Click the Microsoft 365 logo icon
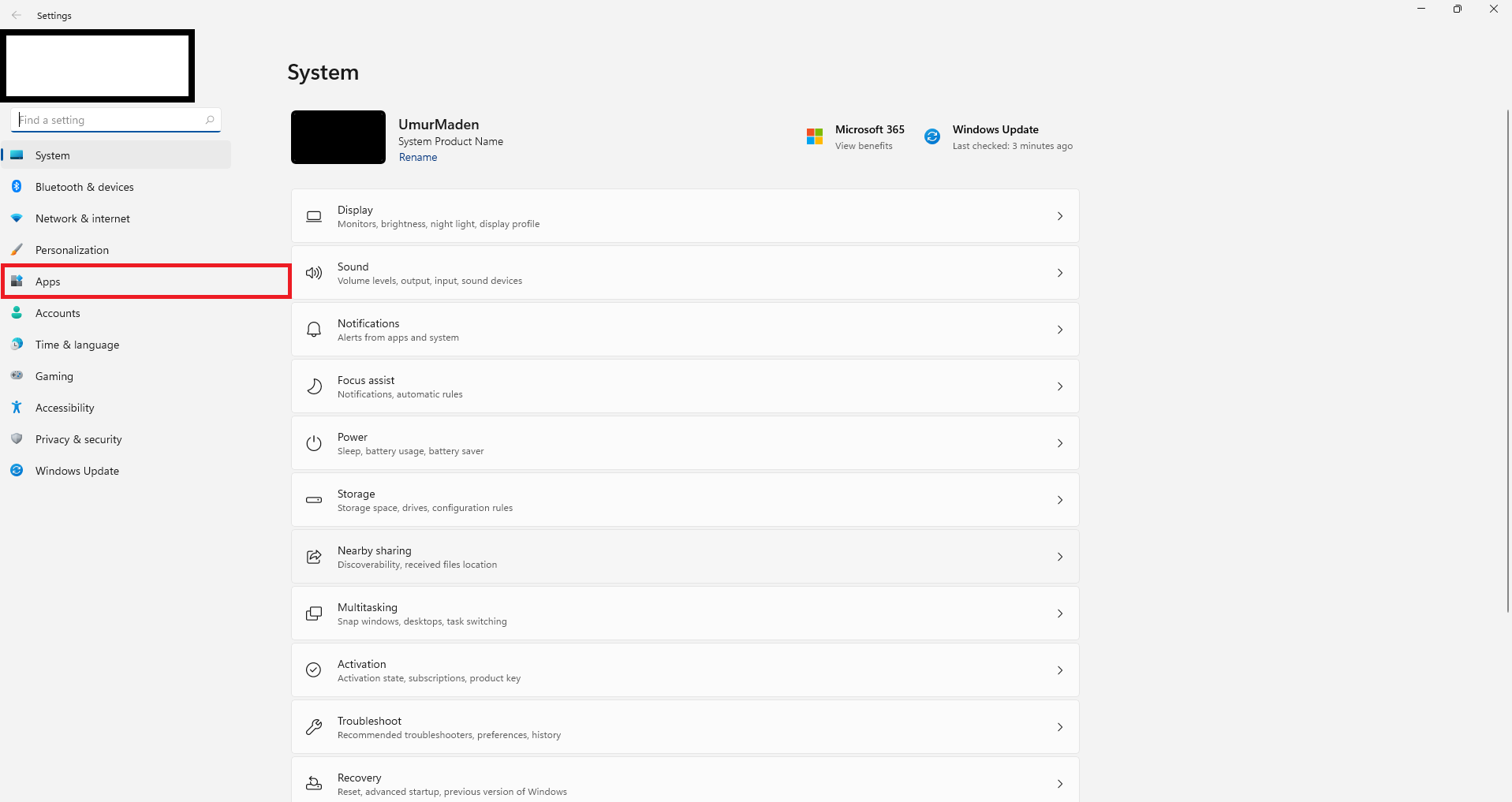 click(815, 136)
